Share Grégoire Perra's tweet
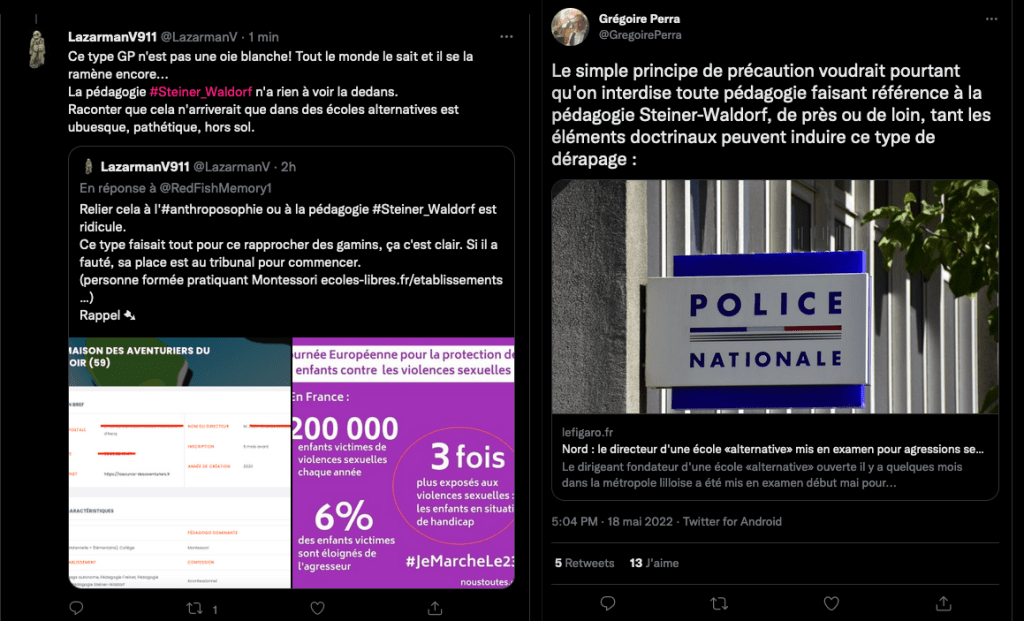The image size is (1024, 621). (x=943, y=604)
